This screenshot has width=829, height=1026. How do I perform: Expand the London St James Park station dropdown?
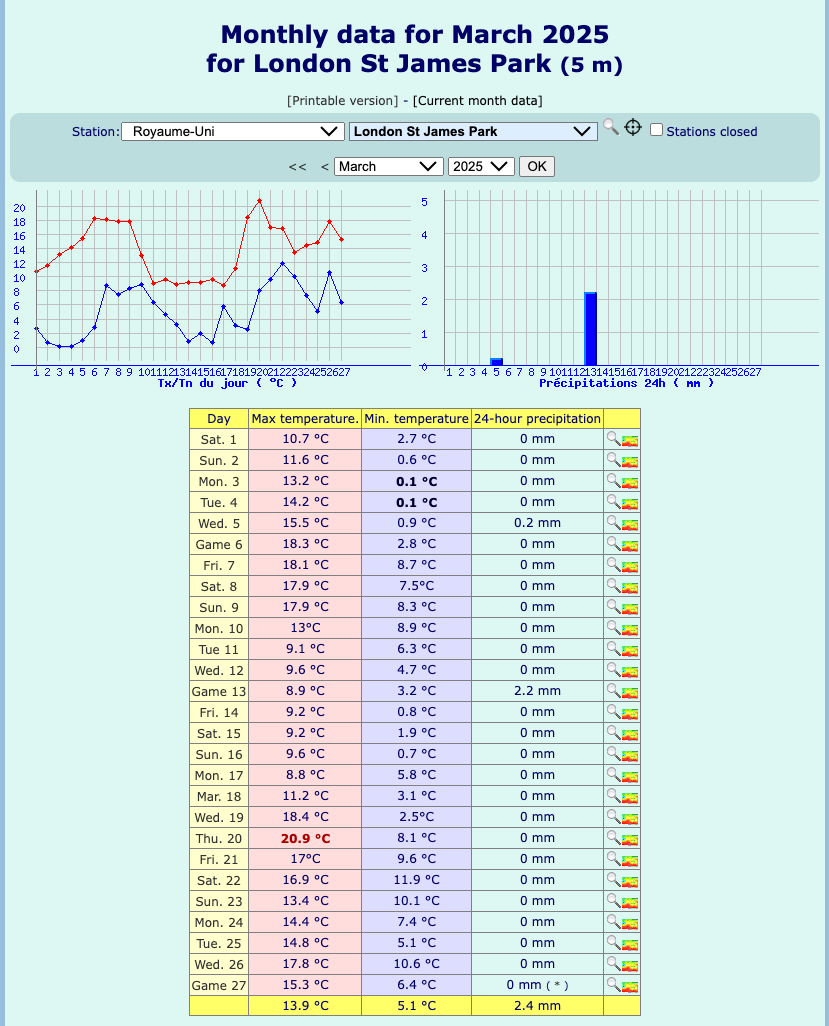(x=472, y=131)
